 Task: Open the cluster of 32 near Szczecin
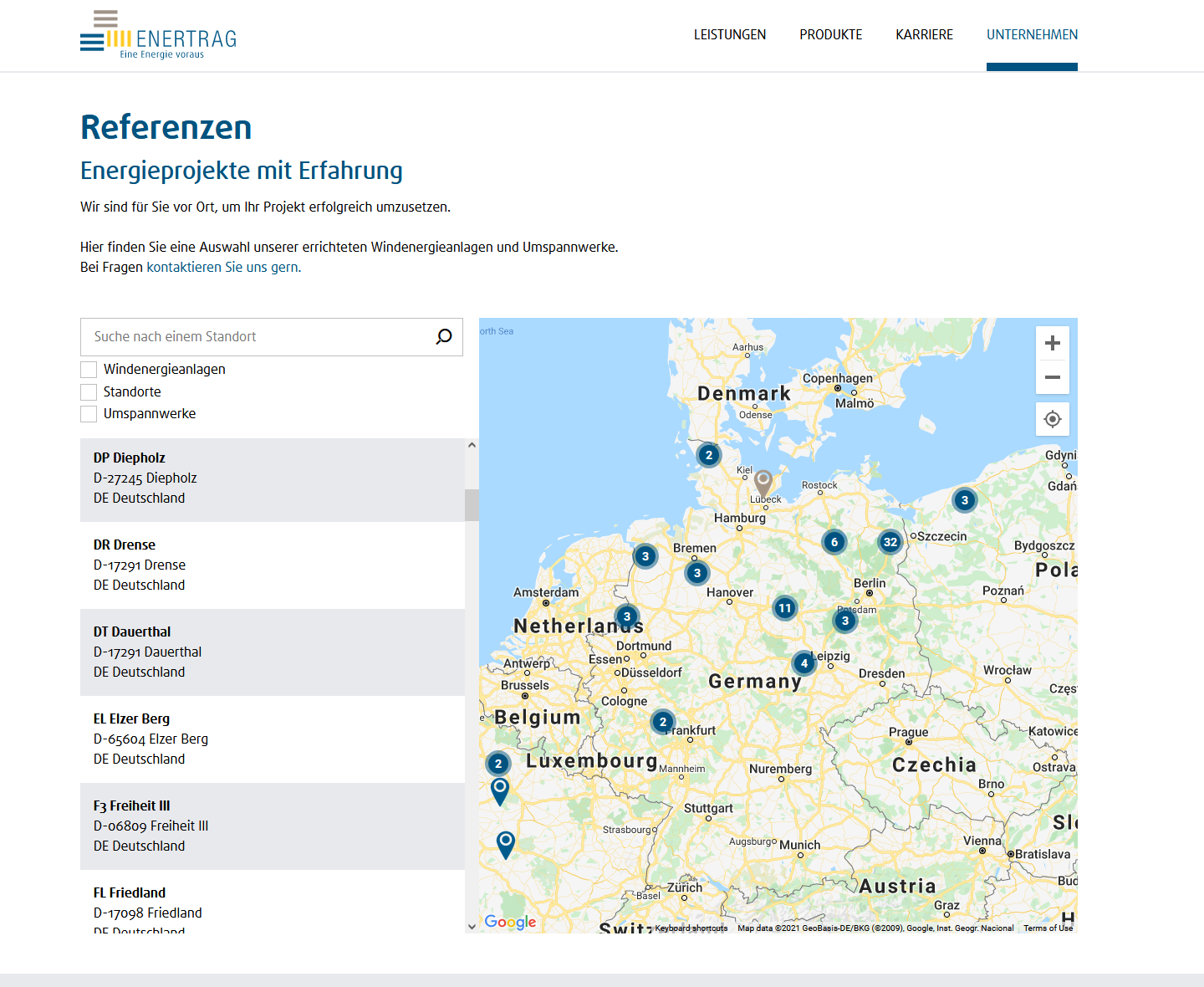pos(890,542)
